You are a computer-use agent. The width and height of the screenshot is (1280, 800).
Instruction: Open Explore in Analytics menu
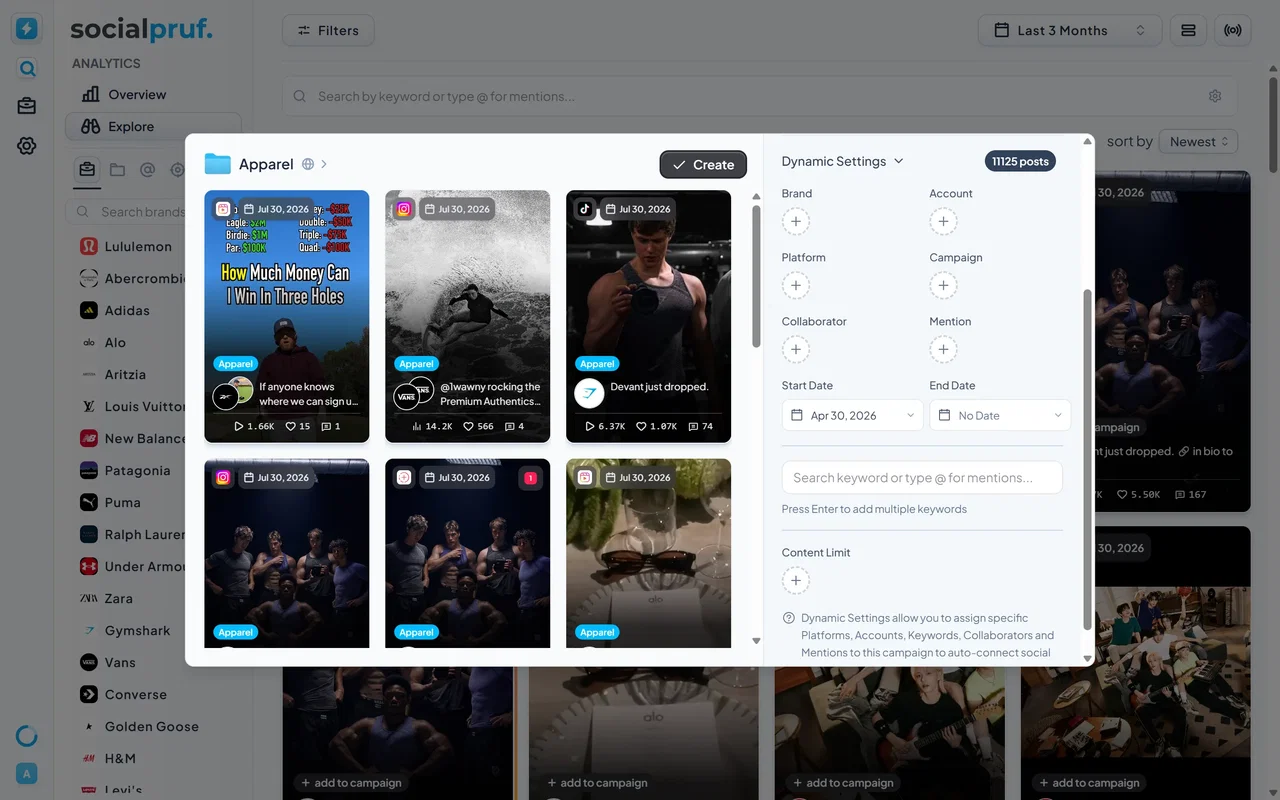click(x=154, y=126)
